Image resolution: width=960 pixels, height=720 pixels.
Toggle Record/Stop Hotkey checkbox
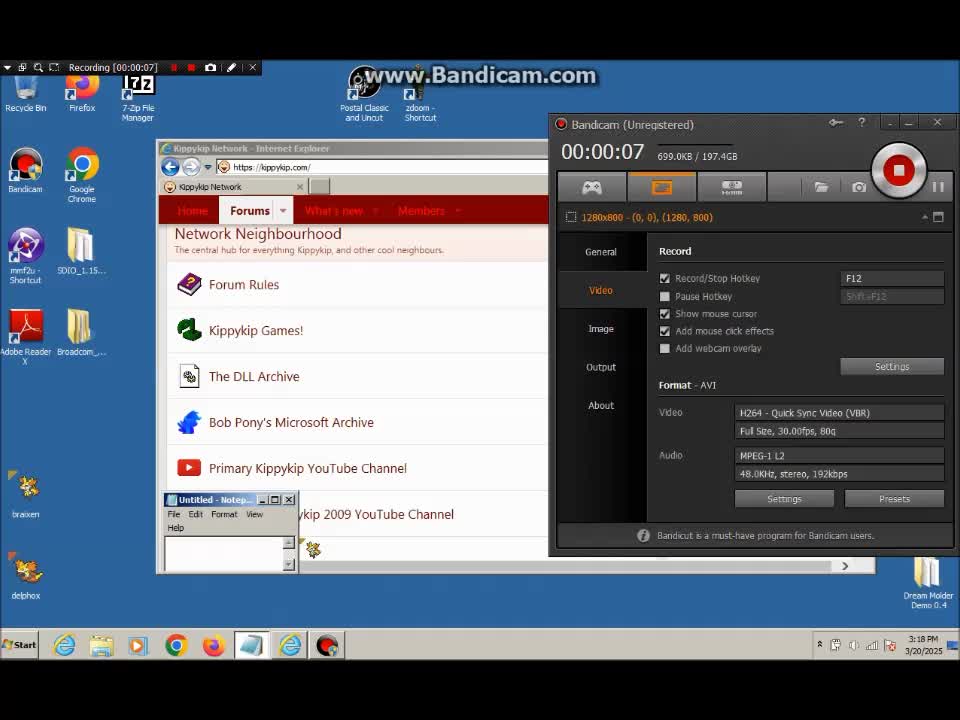point(664,279)
